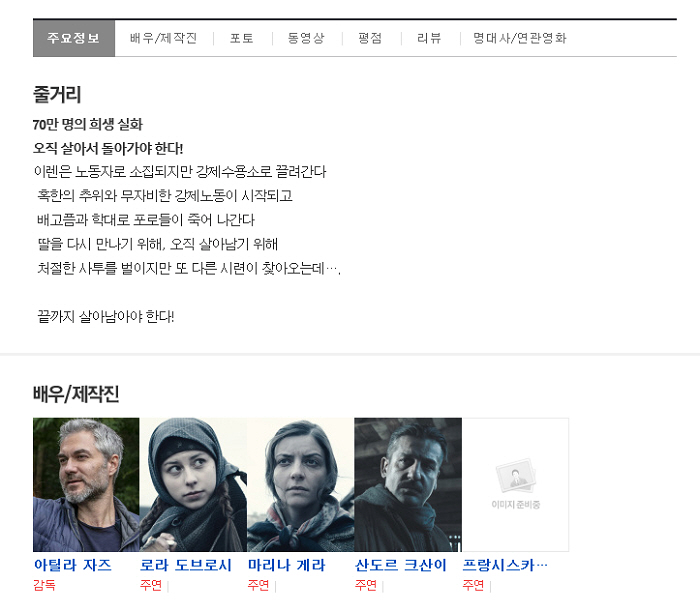Open the 명대사/연관영화 tab
Image resolution: width=700 pixels, height=611 pixels.
coord(520,38)
